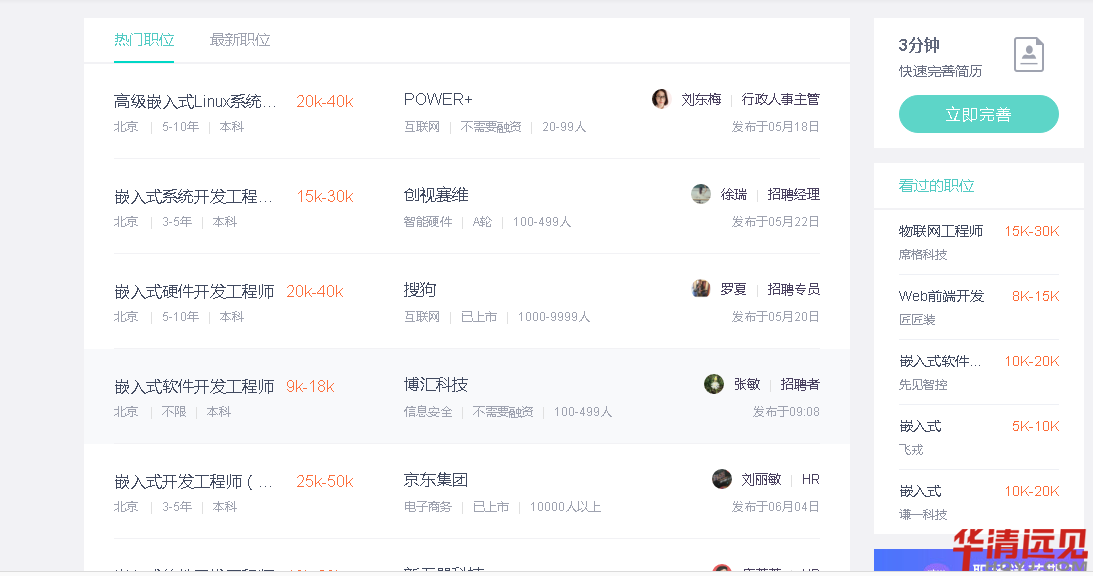The height and width of the screenshot is (576, 1093).
Task: Switch to the 热门职位 tab
Action: (x=144, y=40)
